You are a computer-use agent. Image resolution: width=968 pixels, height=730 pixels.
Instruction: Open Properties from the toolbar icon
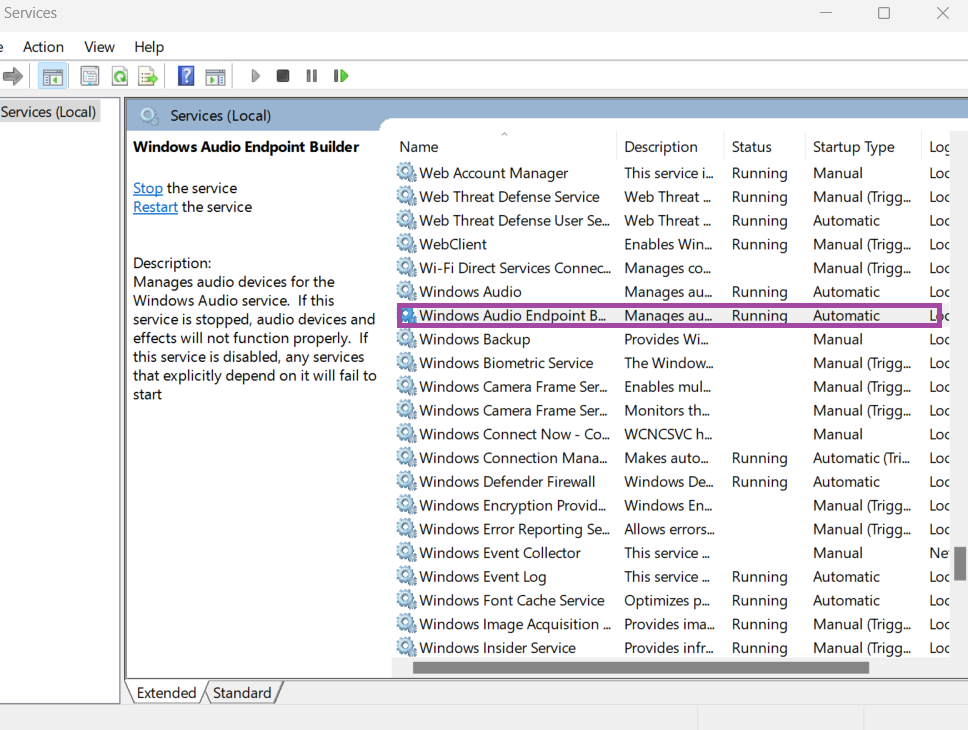point(90,76)
